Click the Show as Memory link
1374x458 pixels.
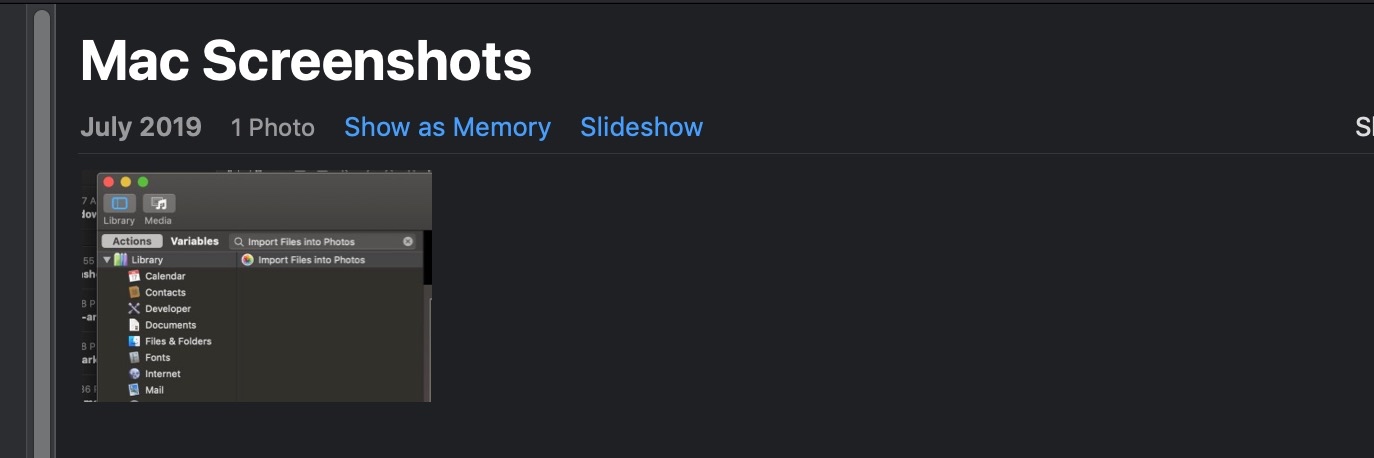(447, 128)
